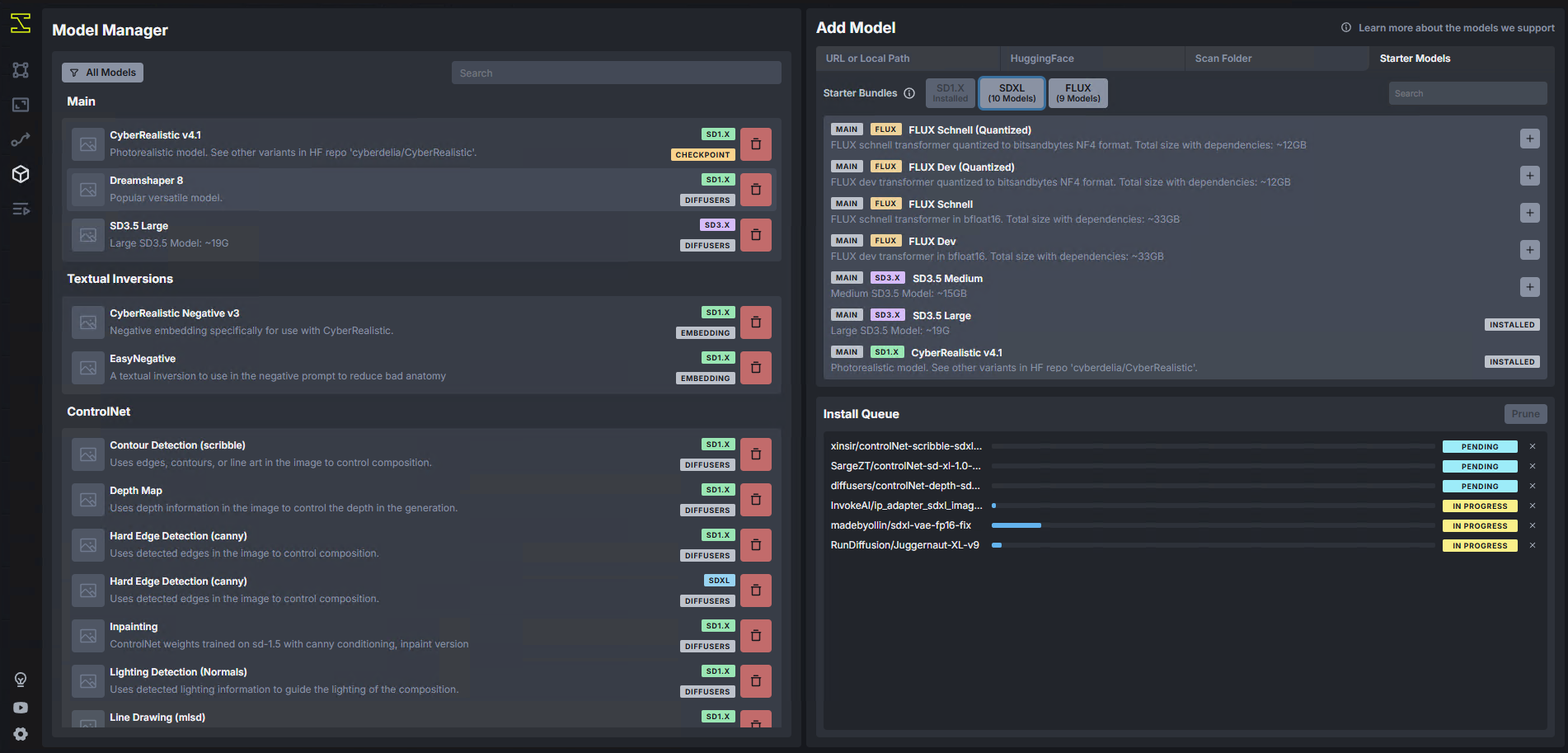The height and width of the screenshot is (753, 1568).
Task: Install the FLUX (9 Models) bundle
Action: [x=1078, y=93]
